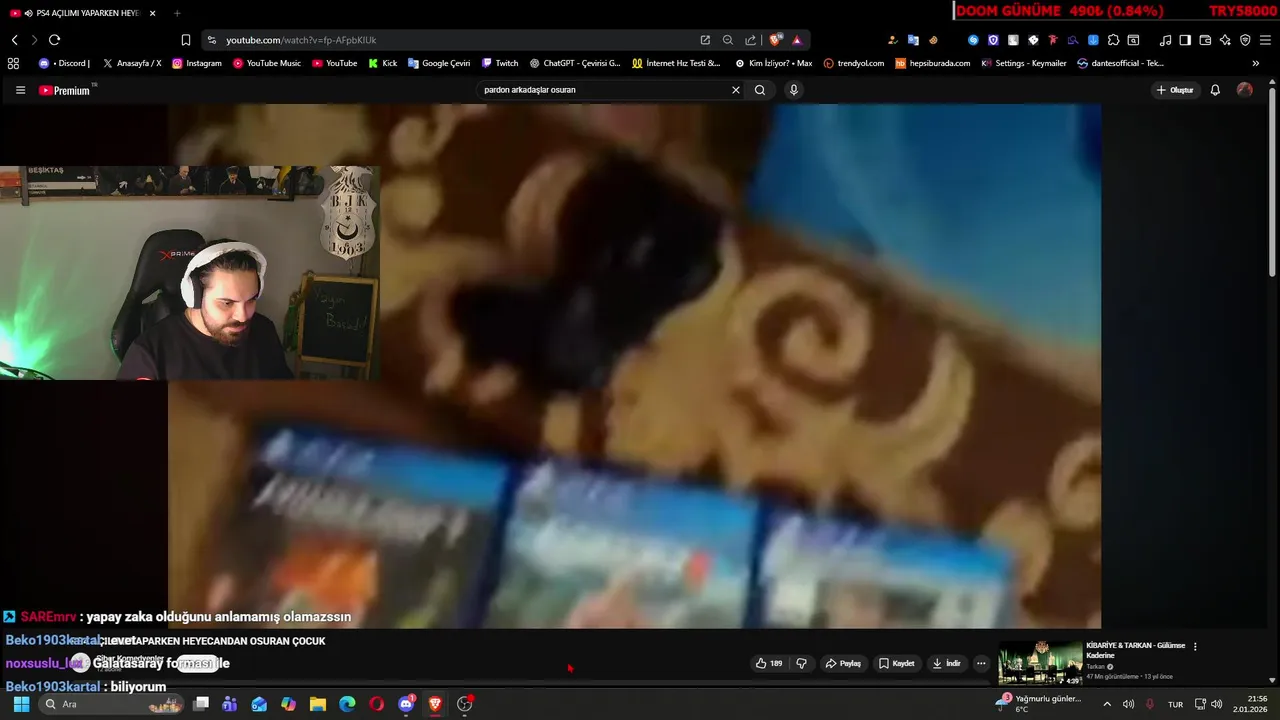This screenshot has height=720, width=1280.
Task: Download the video with İndir
Action: click(946, 663)
